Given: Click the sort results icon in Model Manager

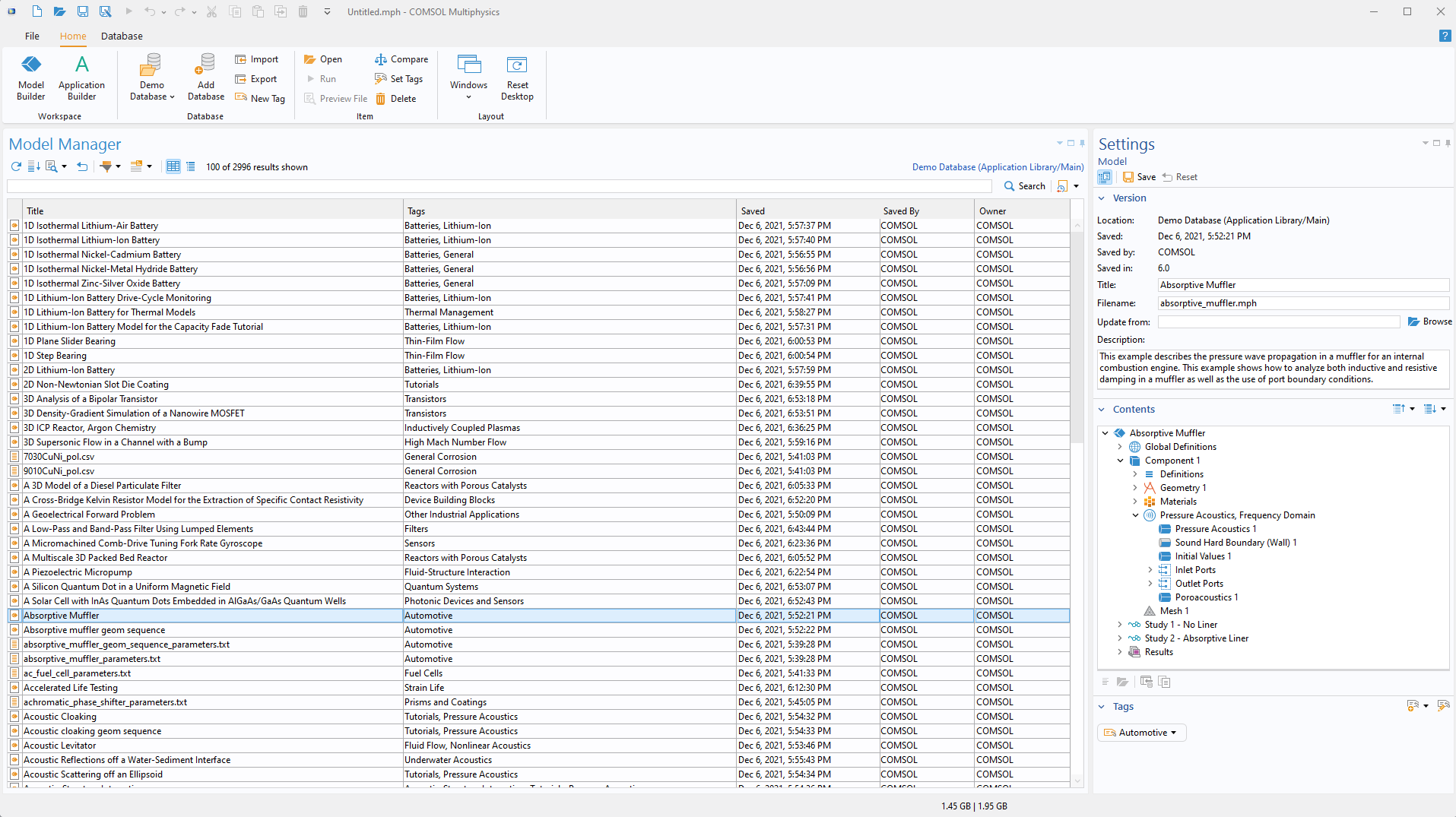Looking at the screenshot, I should [x=33, y=166].
